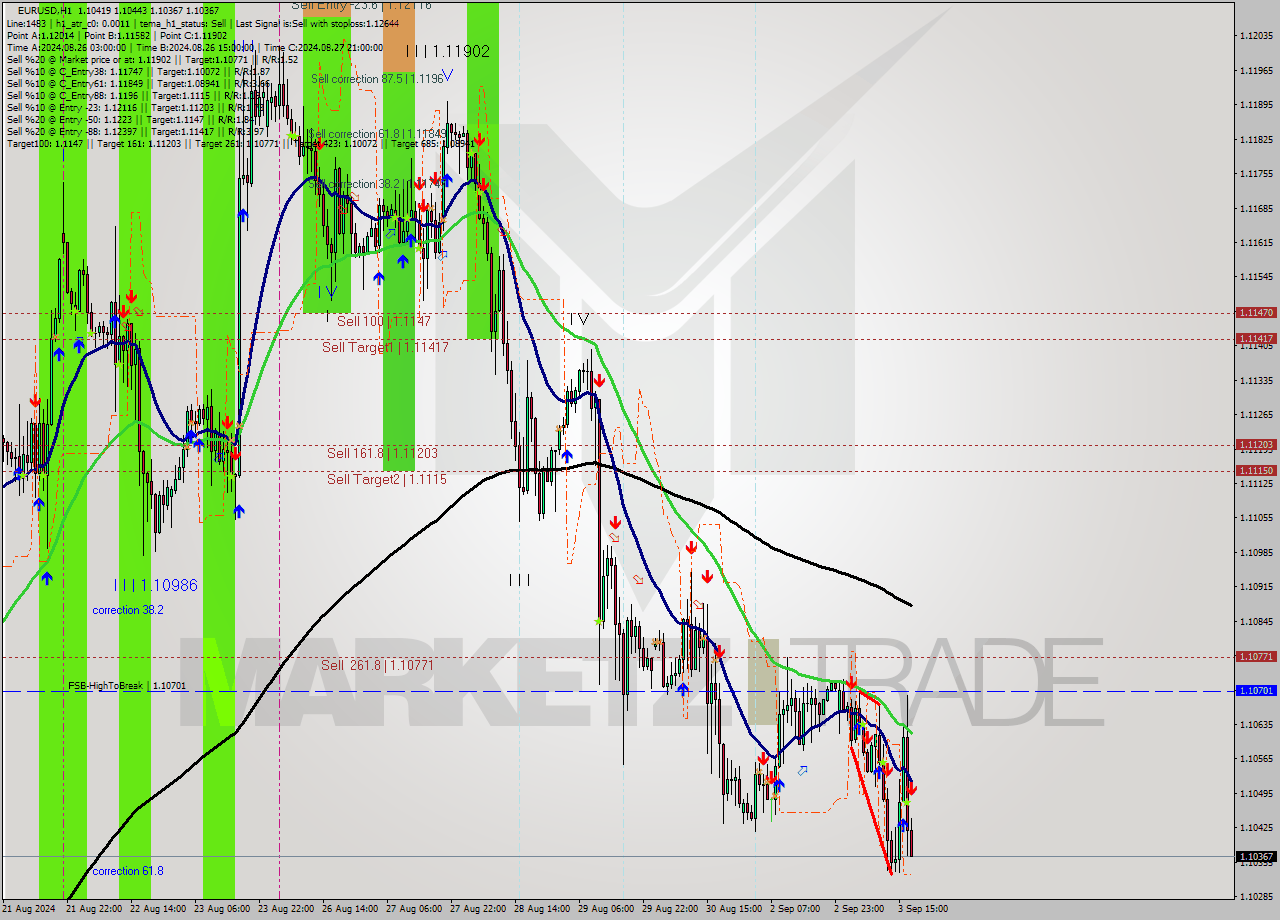
Task: Click the '30 Aug 15:00' time axis label
Action: coord(734,909)
